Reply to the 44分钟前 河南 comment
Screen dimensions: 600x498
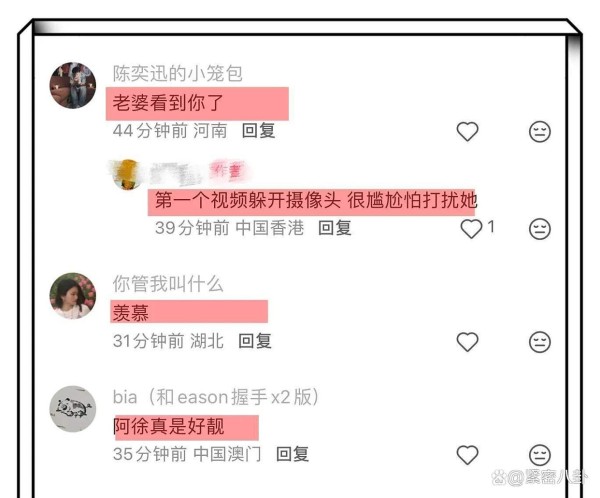point(259,131)
